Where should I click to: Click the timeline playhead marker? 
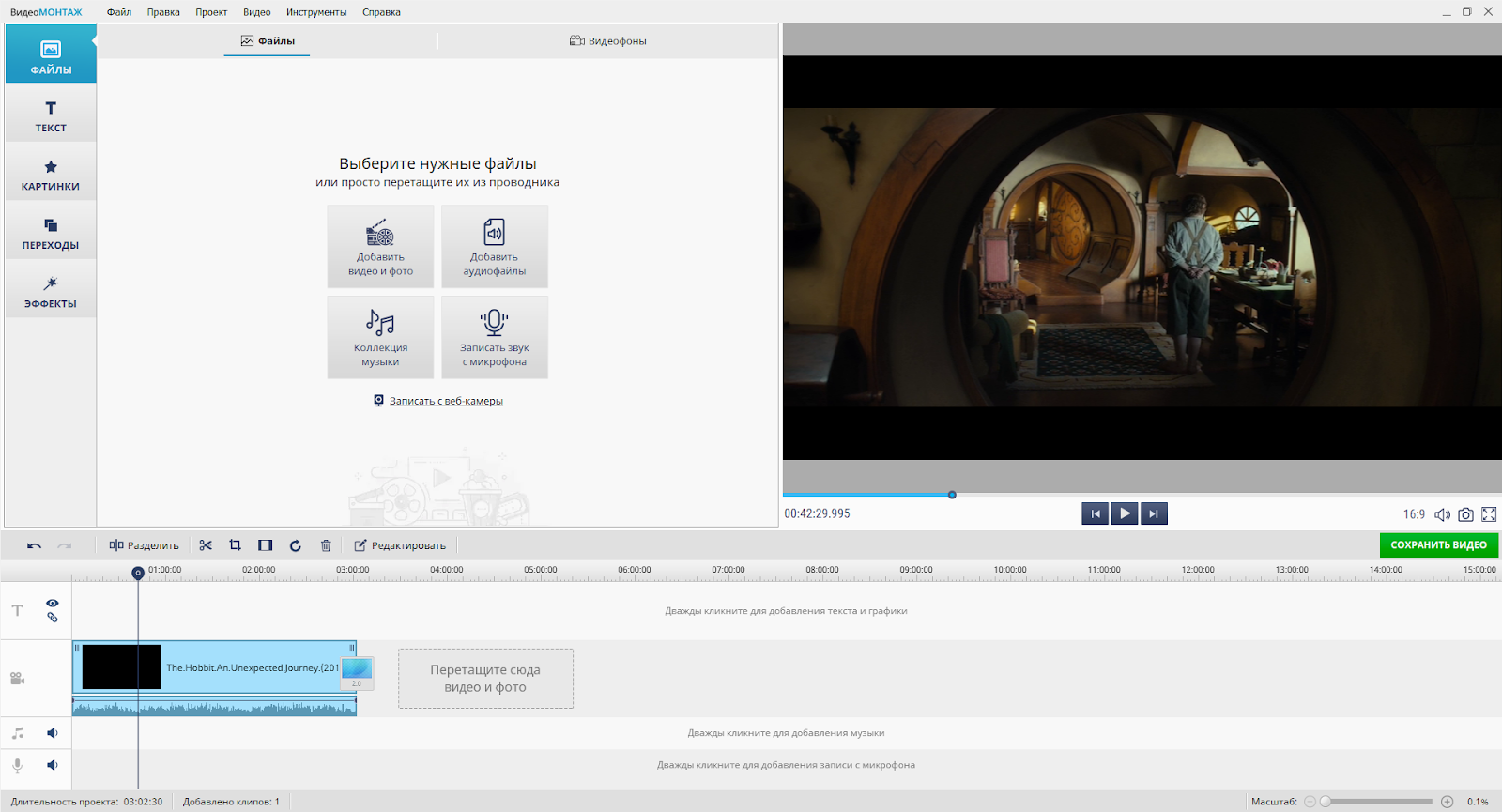coord(138,573)
